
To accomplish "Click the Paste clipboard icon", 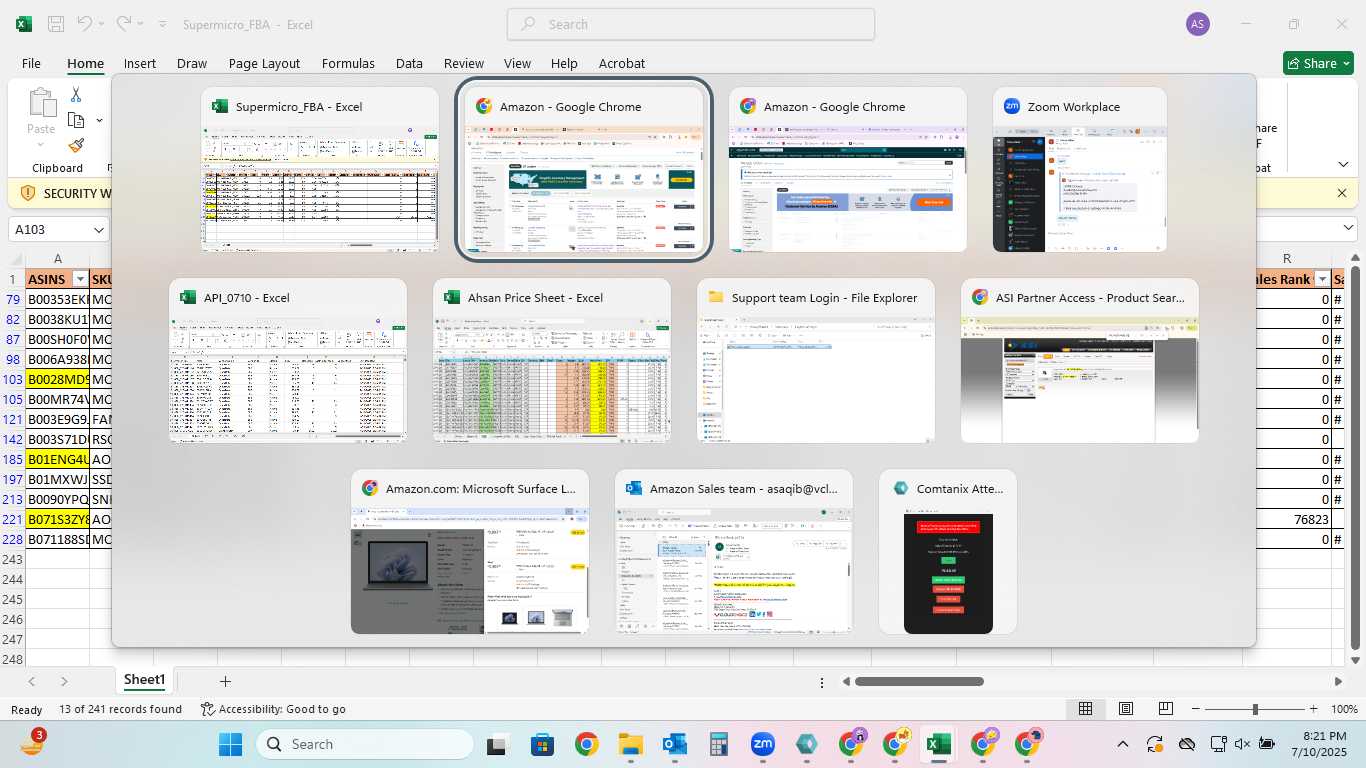I will 42,103.
